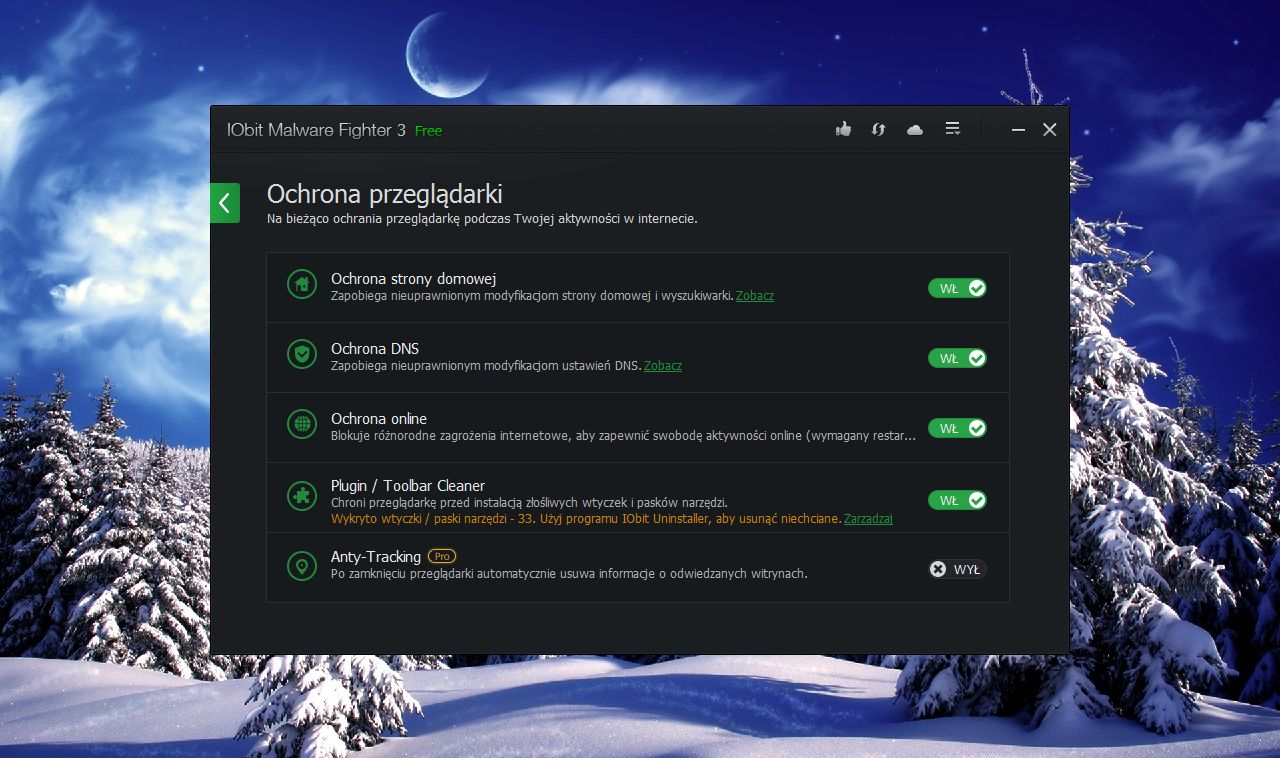Click the Ochrona DNS title
1280x758 pixels.
tap(375, 349)
